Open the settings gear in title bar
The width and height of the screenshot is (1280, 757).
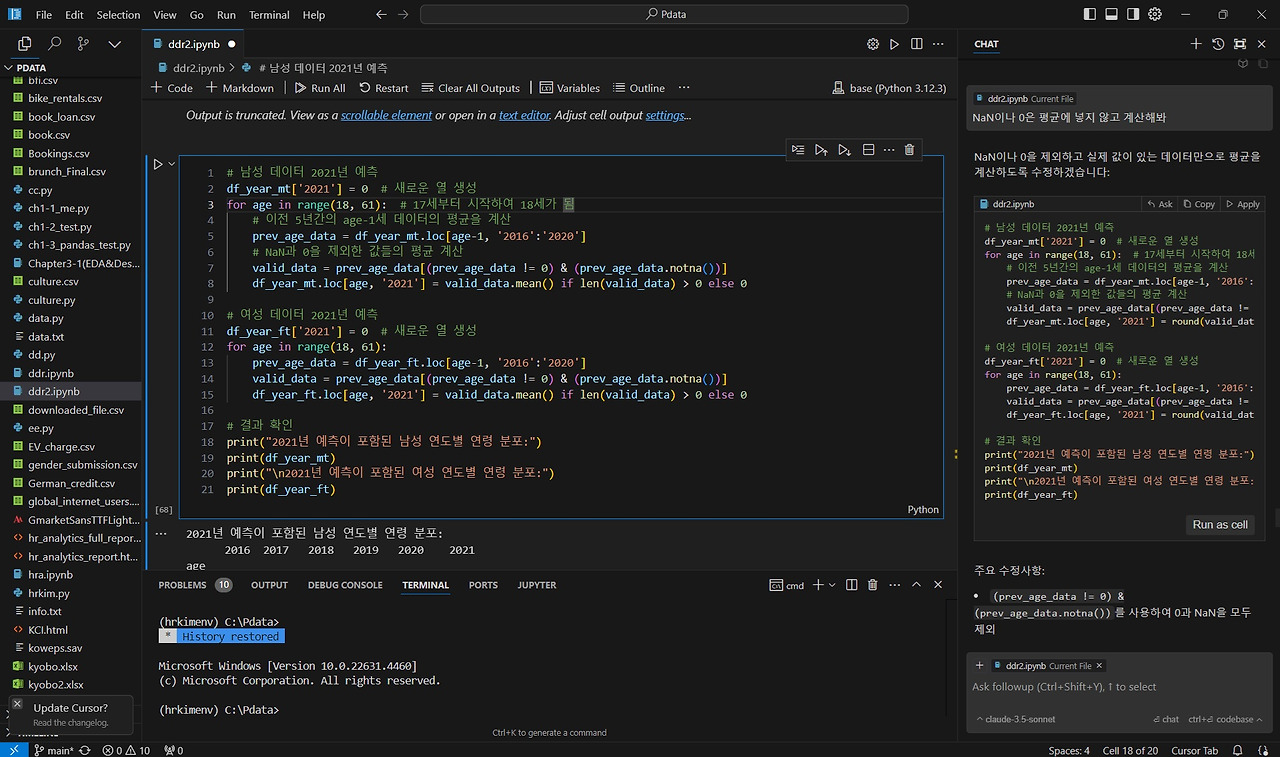1155,15
